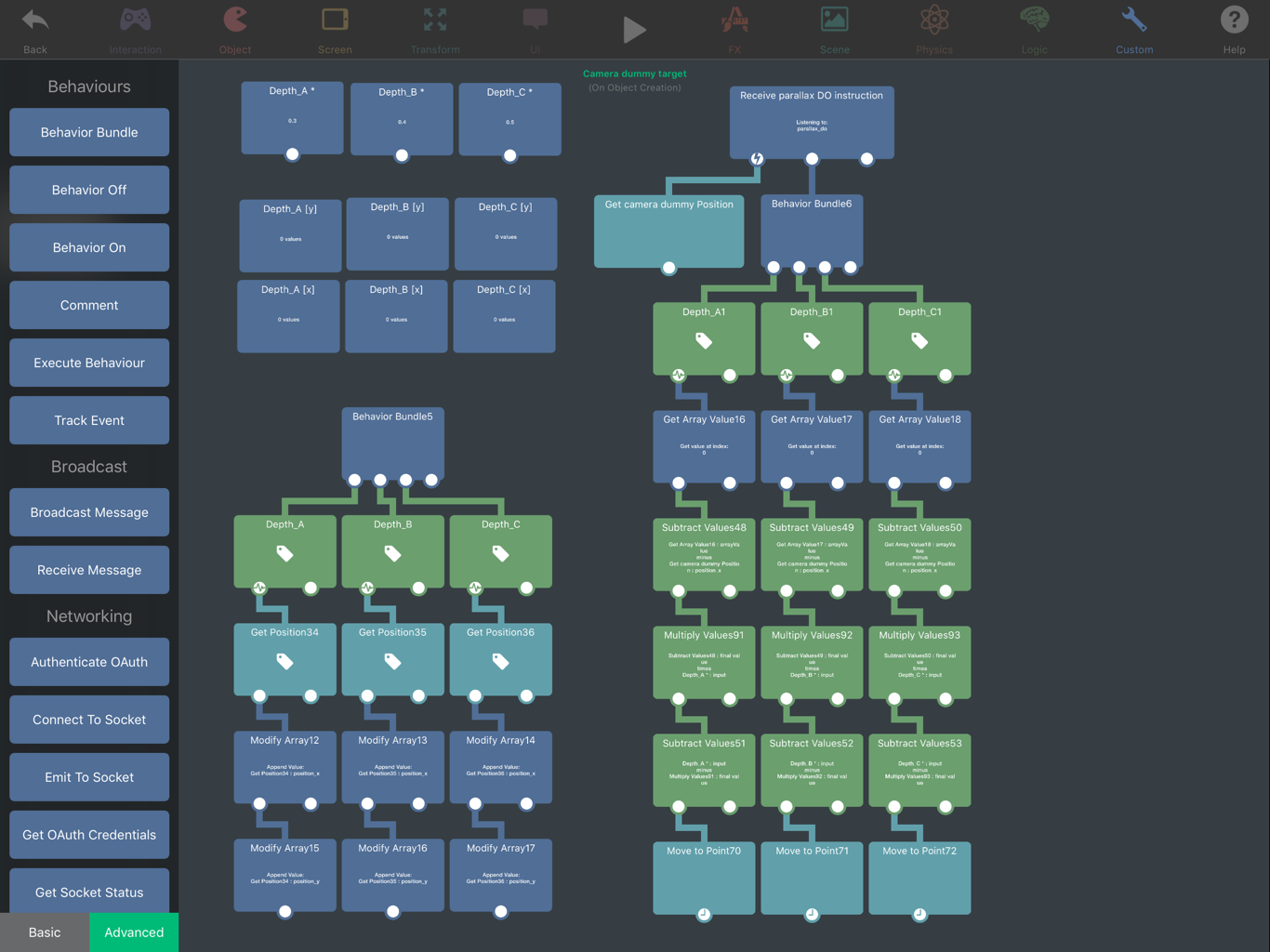The width and height of the screenshot is (1270, 952).
Task: Select the Custom wrench tab
Action: [x=1134, y=20]
